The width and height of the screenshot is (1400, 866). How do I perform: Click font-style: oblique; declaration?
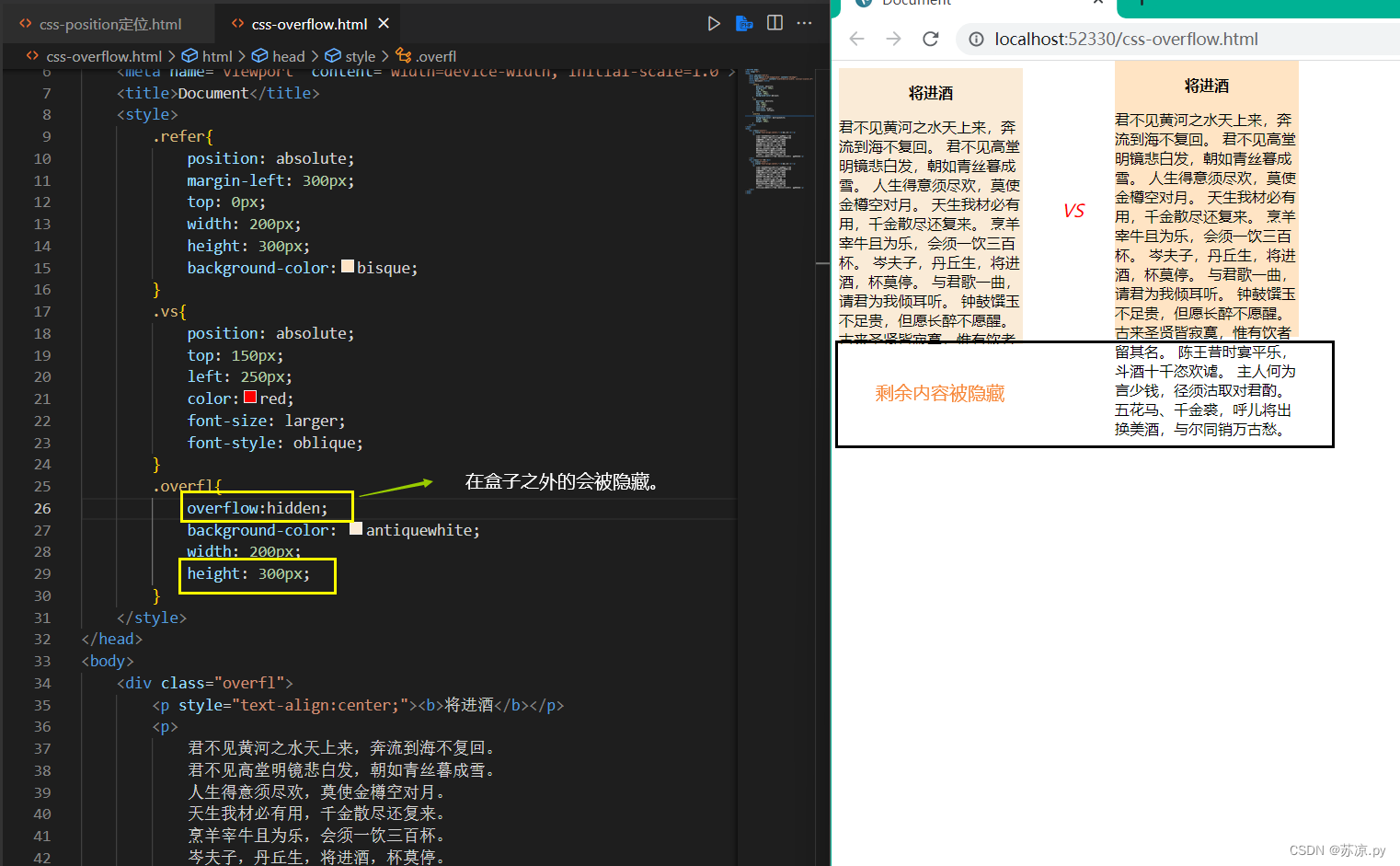(275, 443)
